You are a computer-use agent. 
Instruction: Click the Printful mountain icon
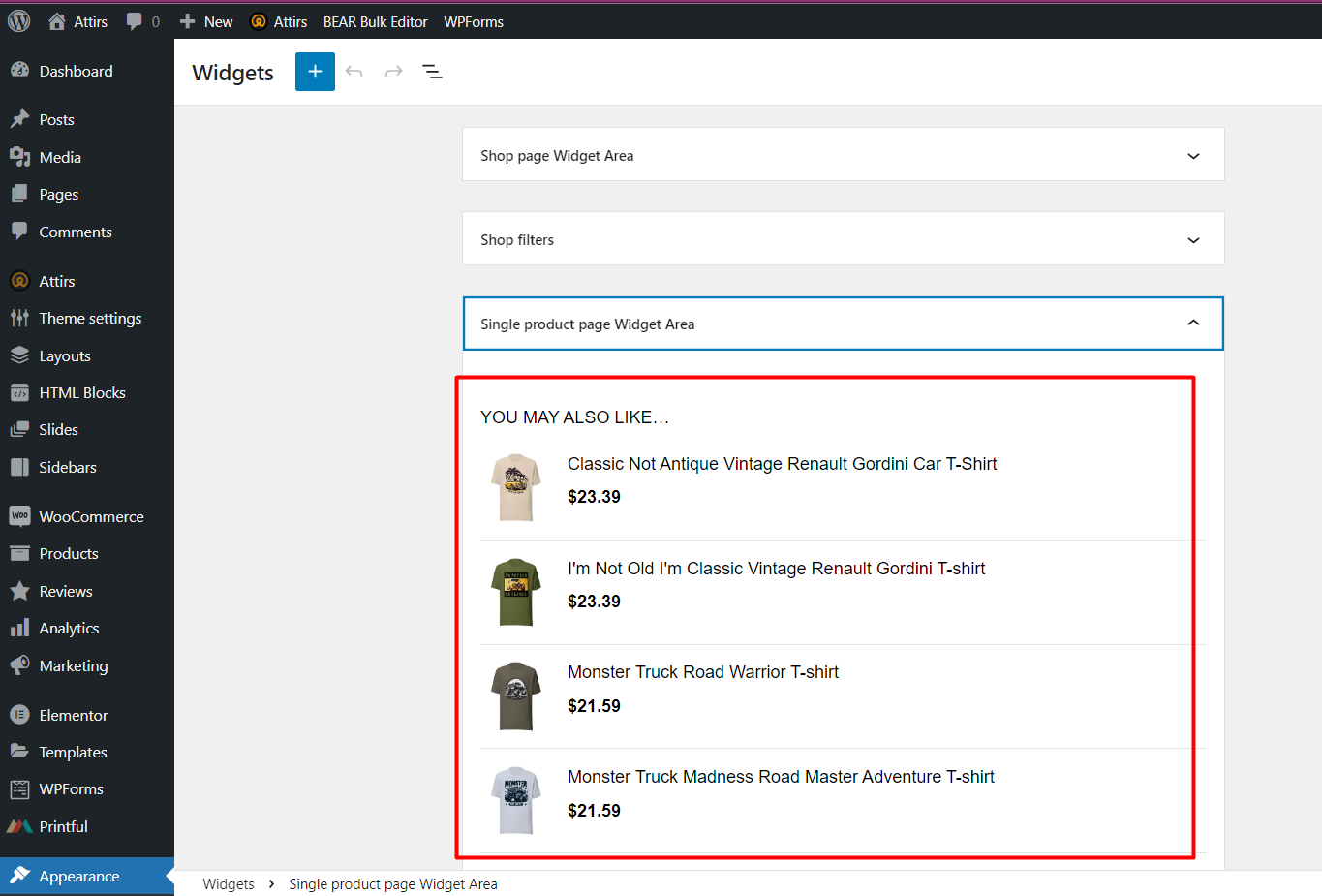pos(19,826)
